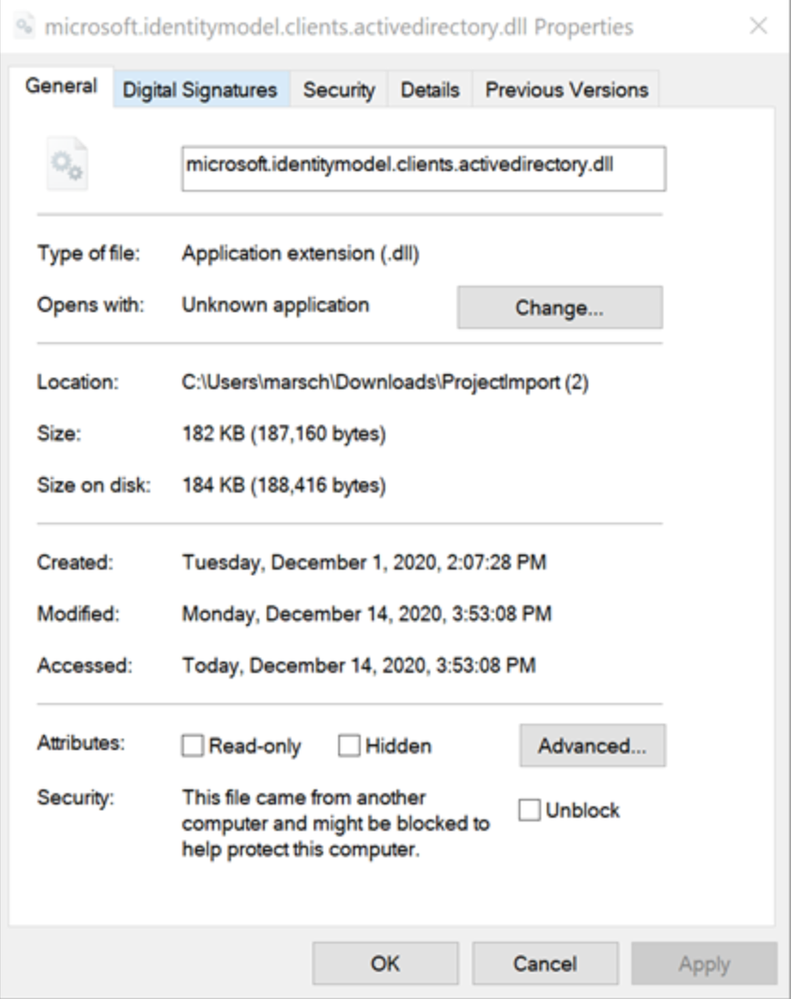Switch to the General tab
This screenshot has height=999, width=791.
click(x=61, y=86)
